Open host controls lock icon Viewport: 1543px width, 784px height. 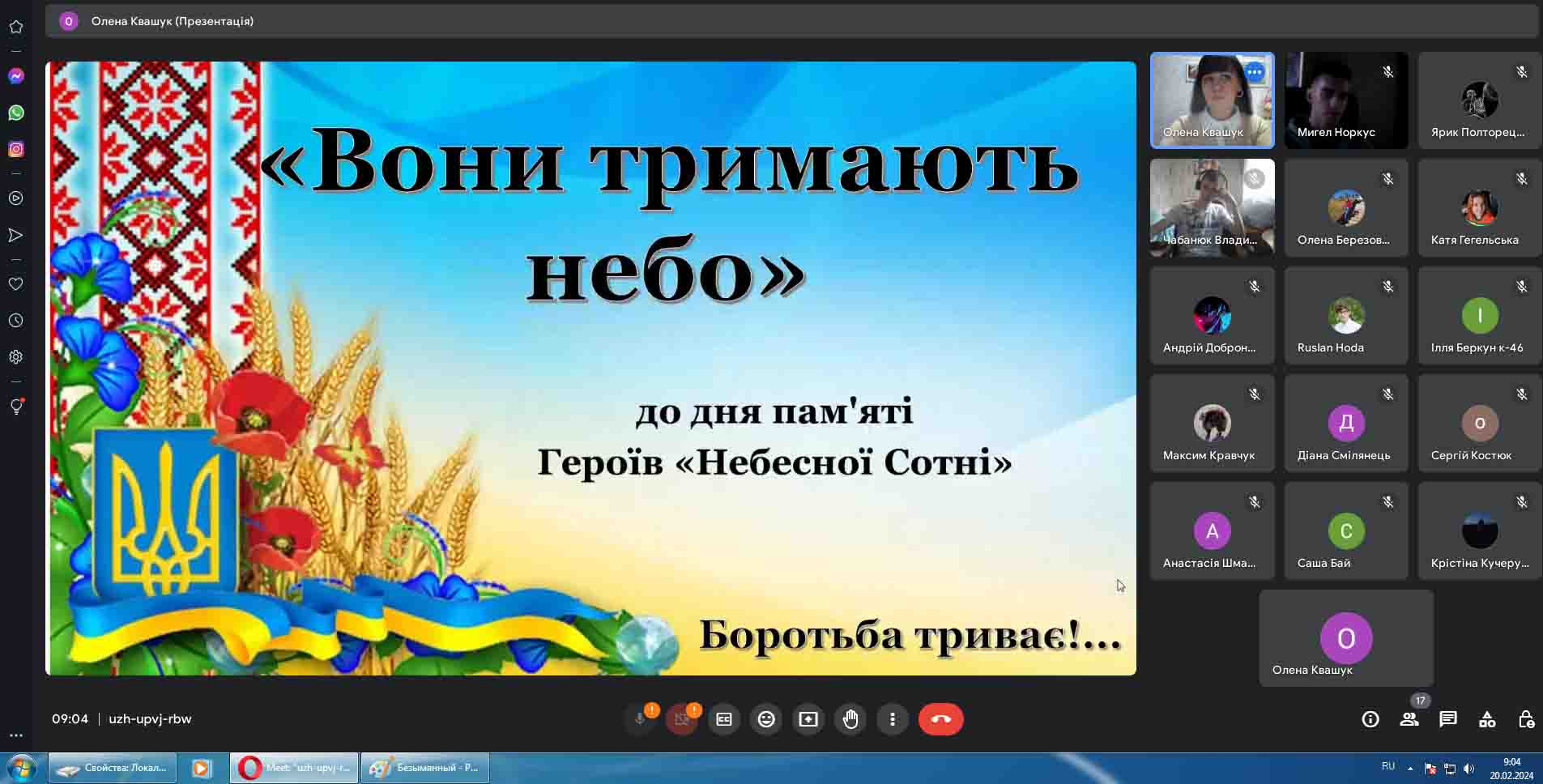tap(1526, 719)
